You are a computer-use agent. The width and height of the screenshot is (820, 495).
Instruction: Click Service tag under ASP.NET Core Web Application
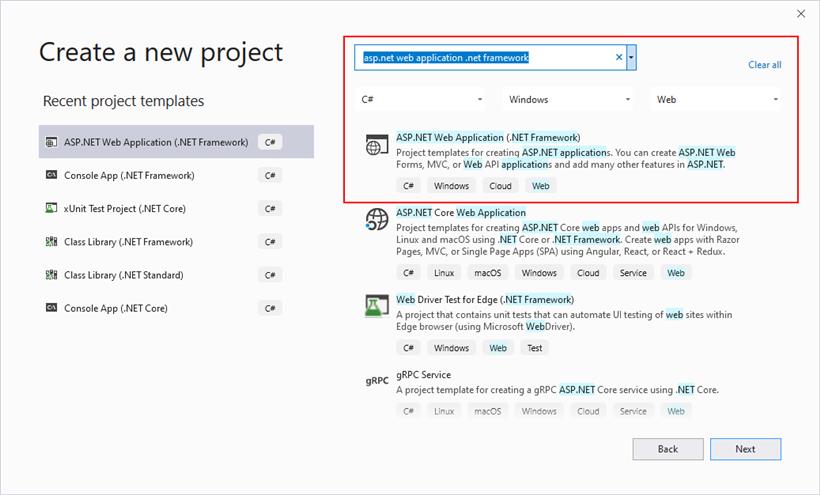(x=633, y=273)
